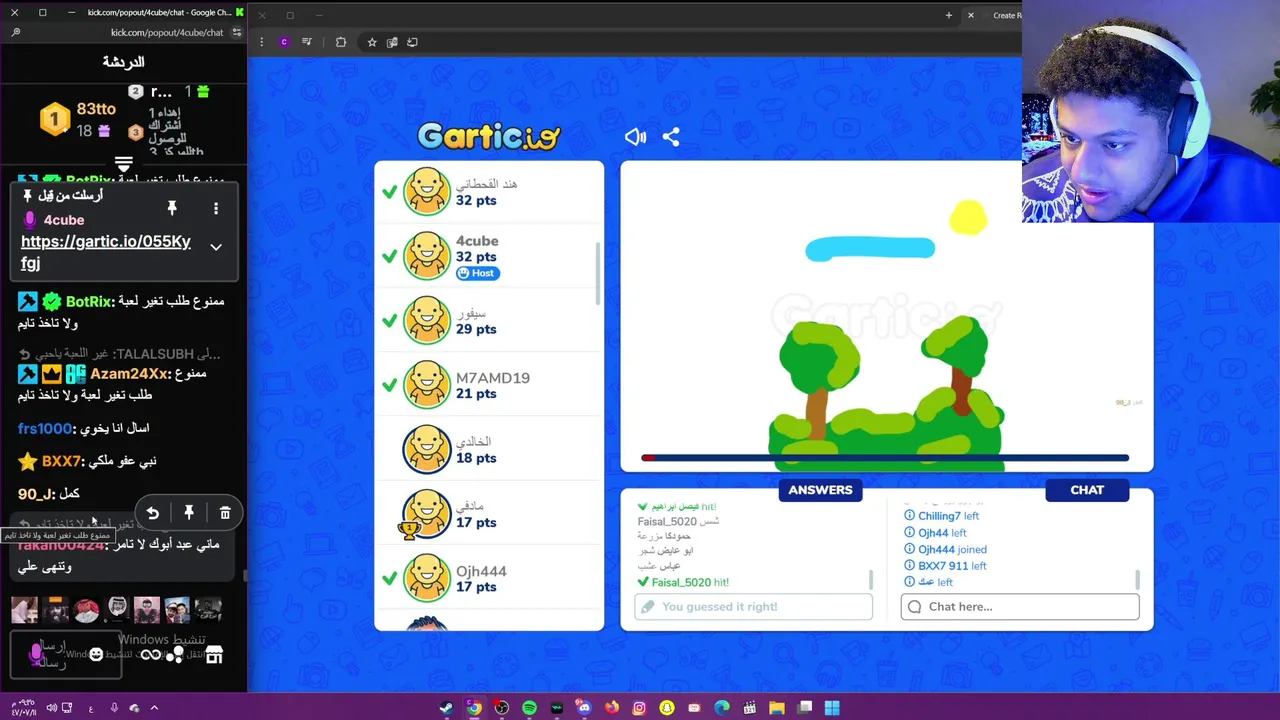Bookmark this page with star icon
The image size is (1280, 720).
tap(372, 42)
